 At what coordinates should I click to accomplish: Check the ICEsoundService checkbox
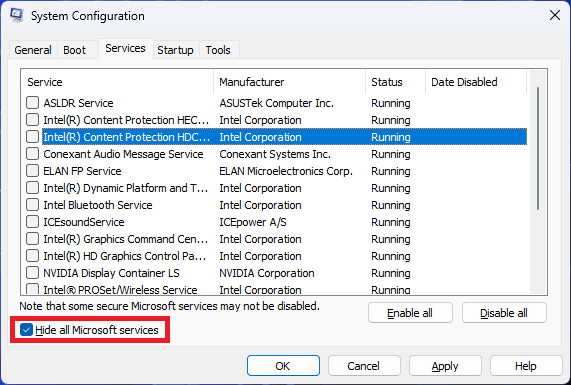(32, 222)
